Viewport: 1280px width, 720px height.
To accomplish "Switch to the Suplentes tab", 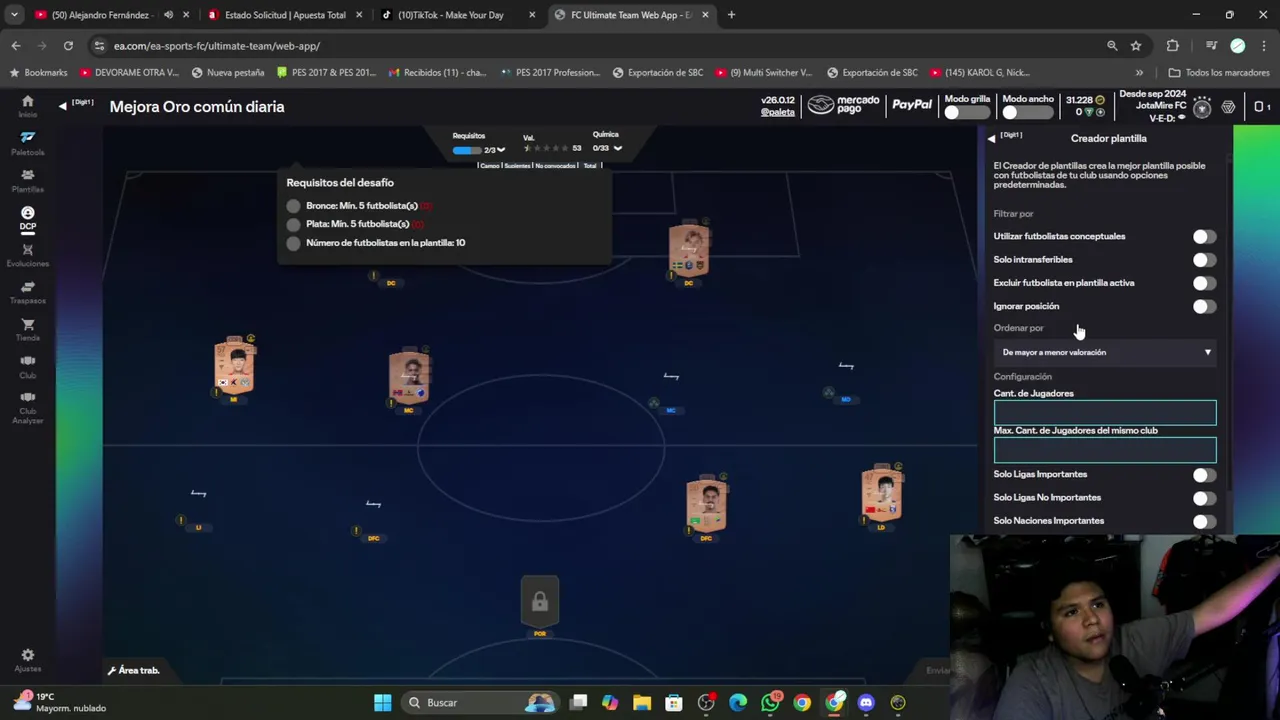I will point(517,166).
